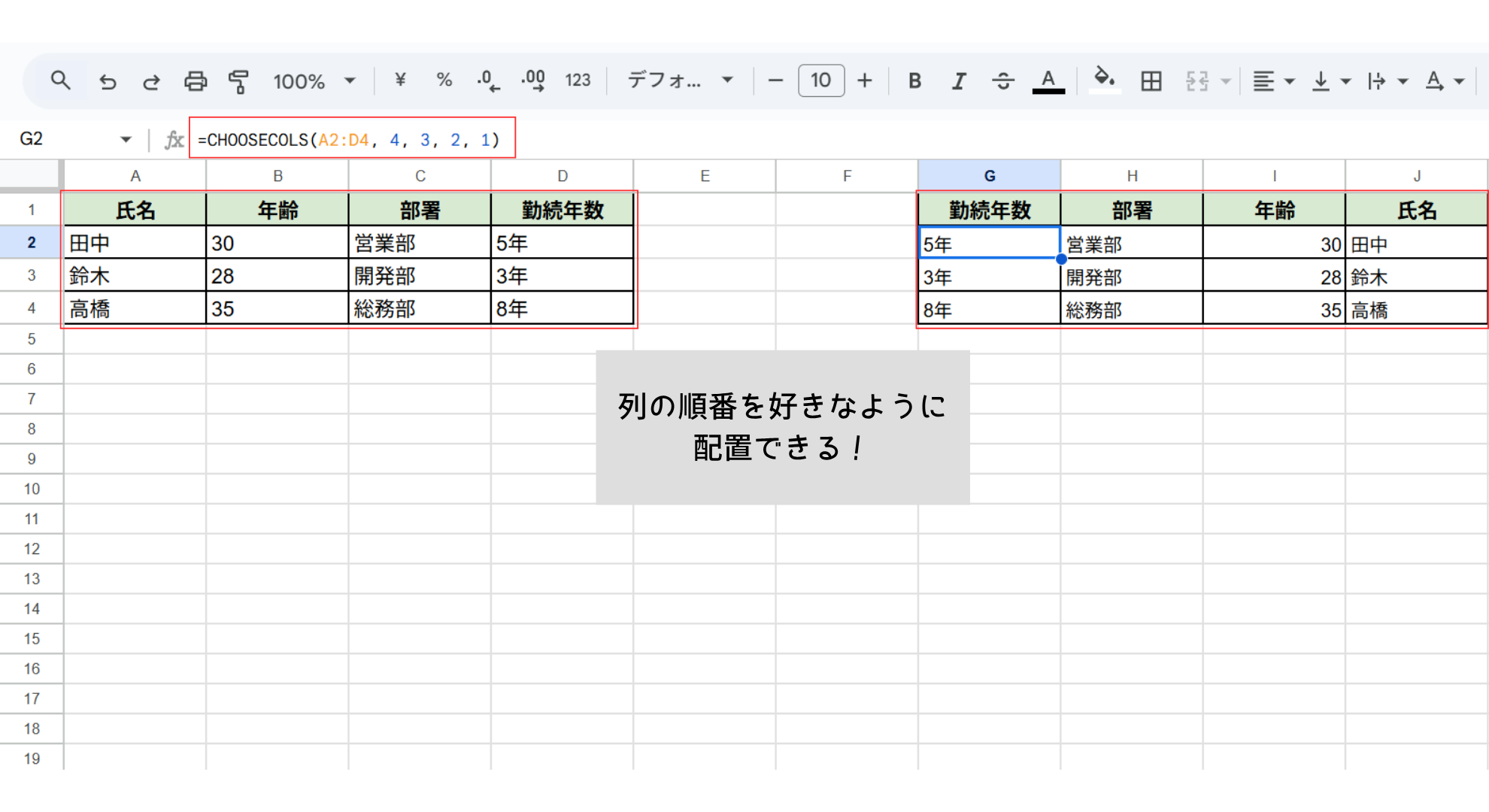Select column G header
1489x812 pixels.
[x=990, y=176]
